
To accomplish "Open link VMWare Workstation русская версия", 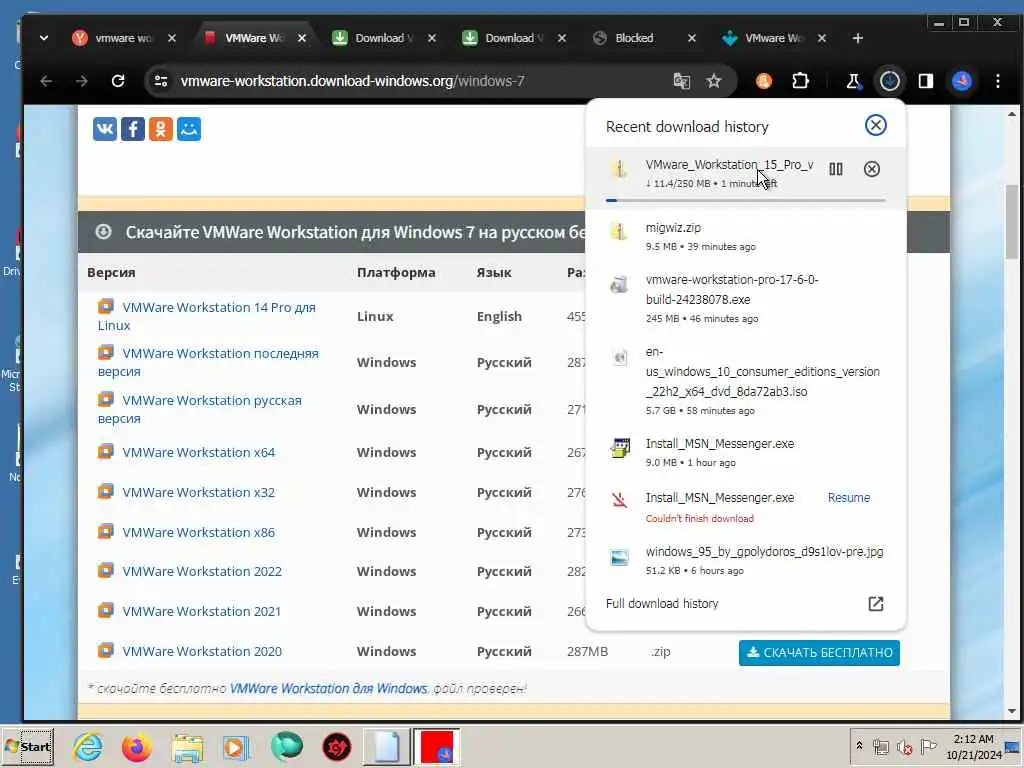I will coord(200,409).
